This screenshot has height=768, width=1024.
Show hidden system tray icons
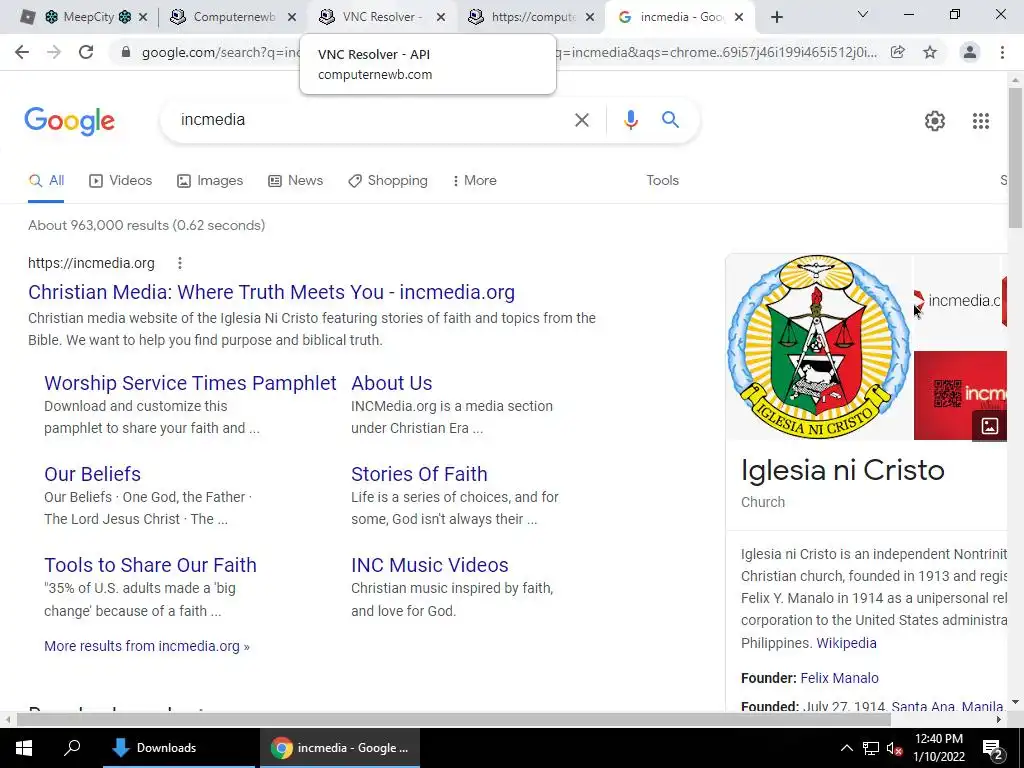pyautogui.click(x=846, y=748)
